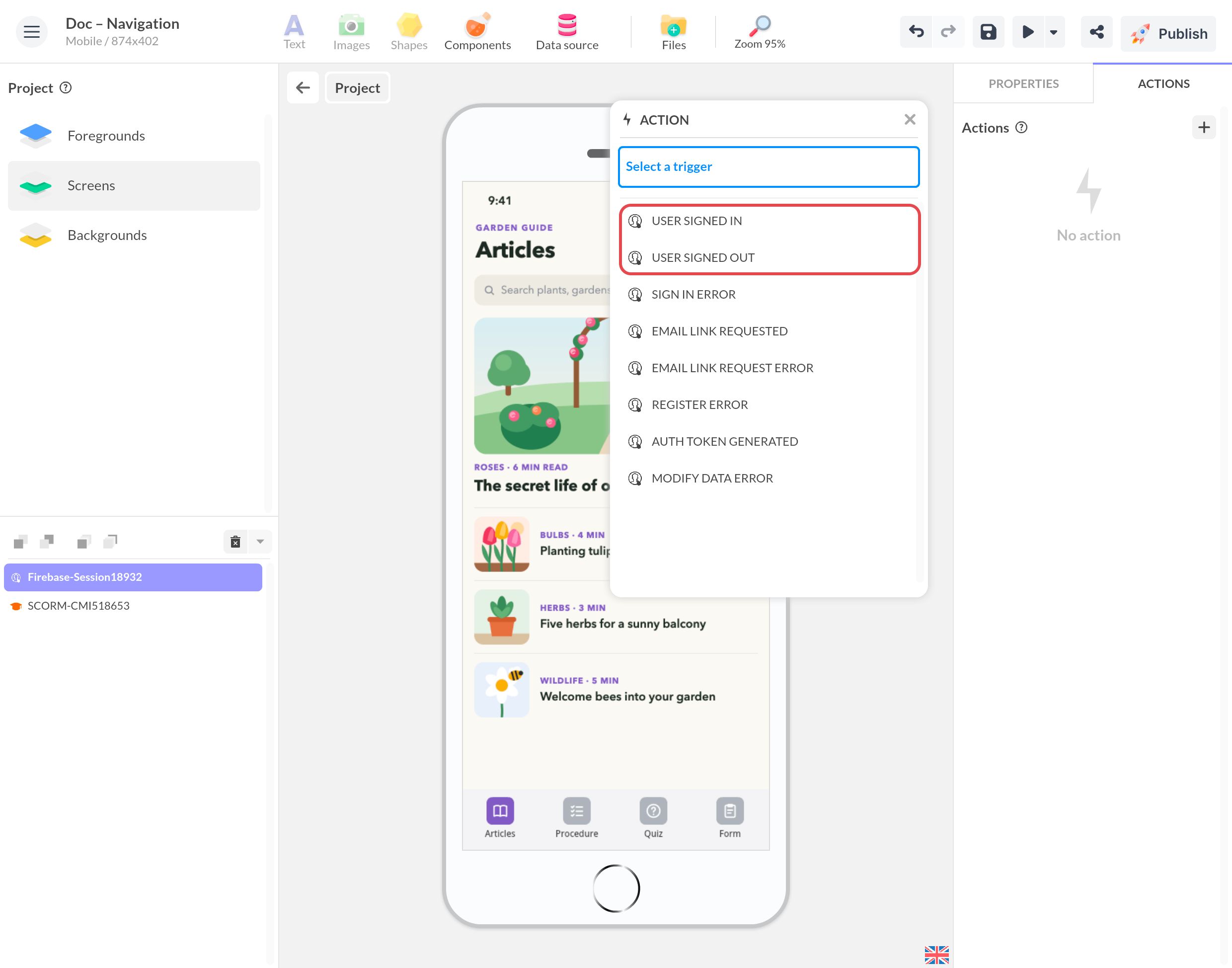Redo the last change

[948, 32]
